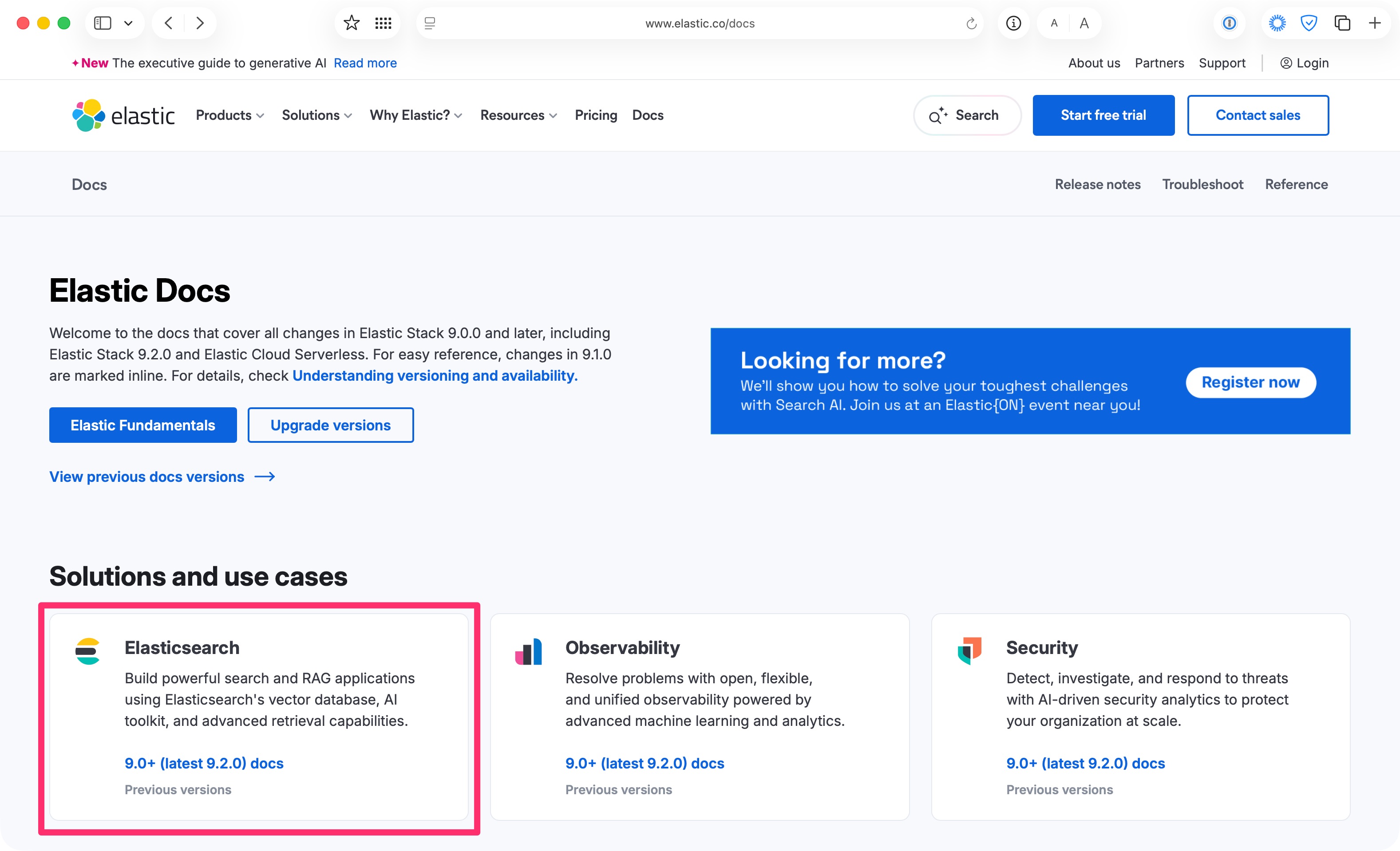The height and width of the screenshot is (851, 1400).
Task: Click the reader view icon
Action: tap(430, 23)
